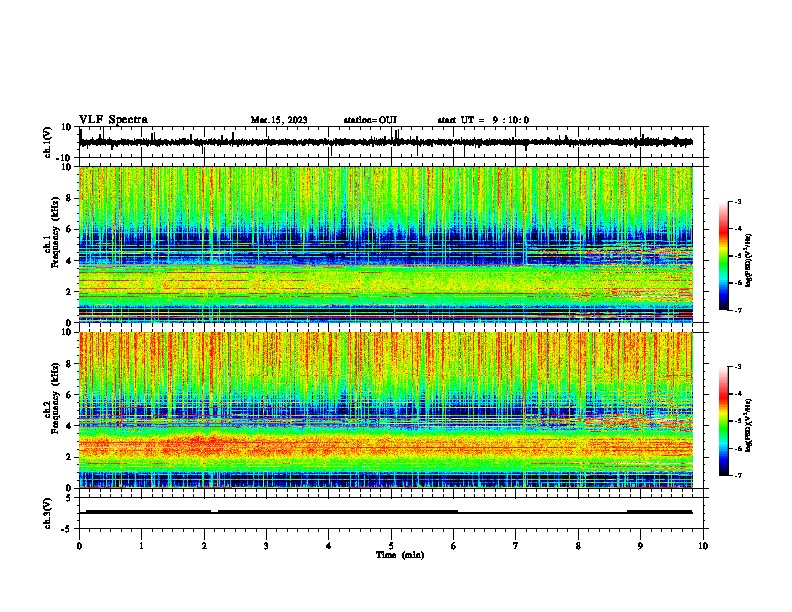The image size is (792, 612).
Task: Click time axis tick label "8"
Action: coord(578,546)
